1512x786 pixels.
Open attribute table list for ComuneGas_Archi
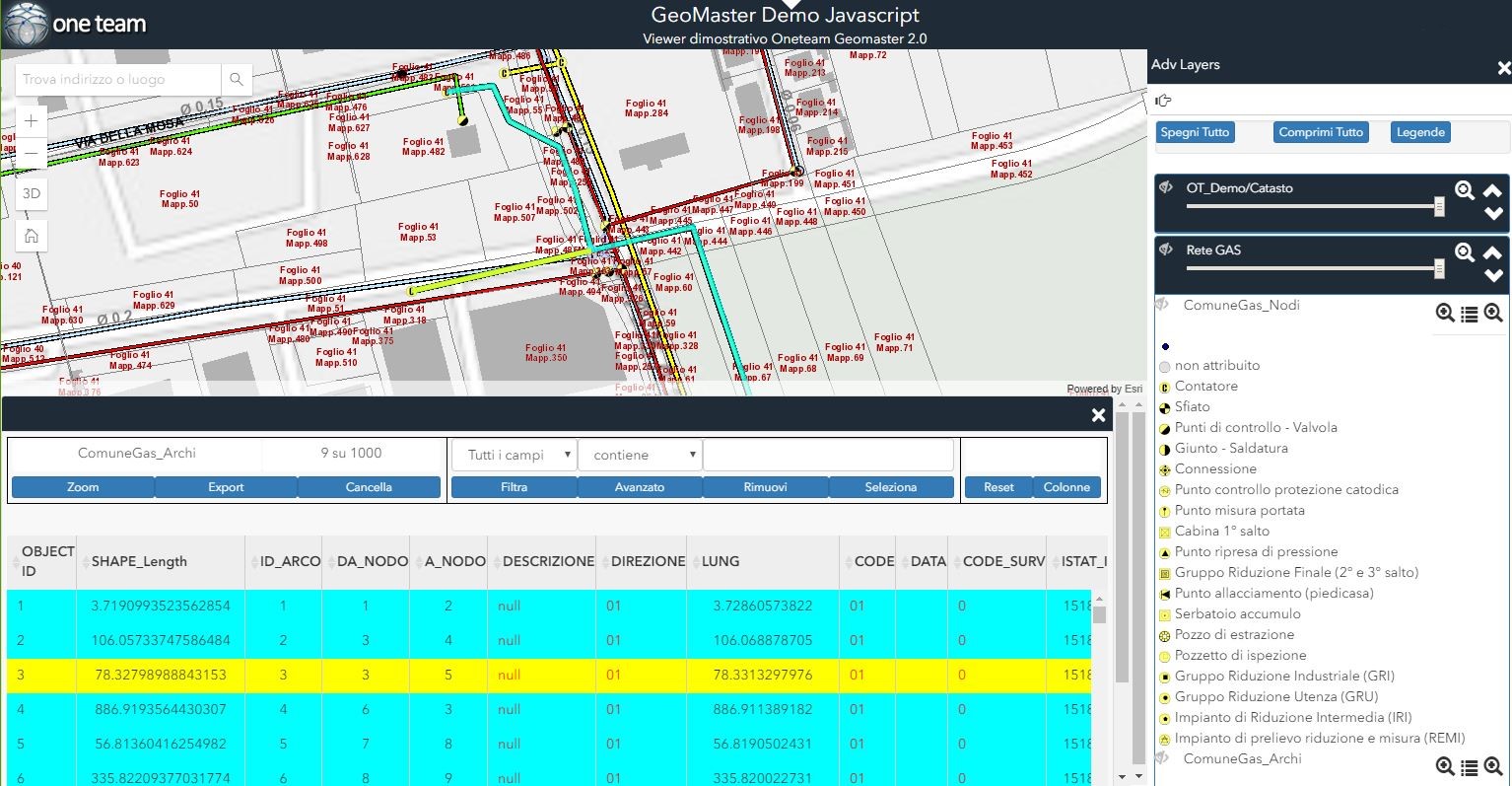click(x=1469, y=767)
